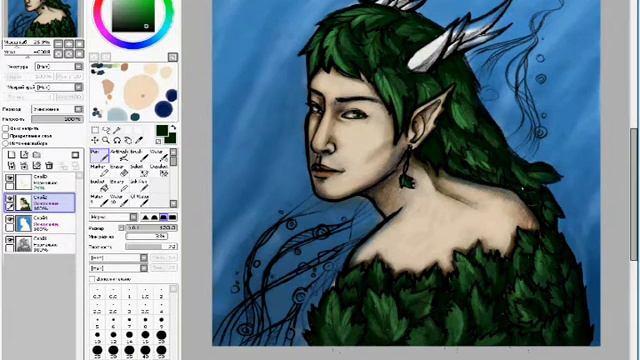640x360 pixels.
Task: Choose the Binary pen tool
Action: click(x=120, y=185)
